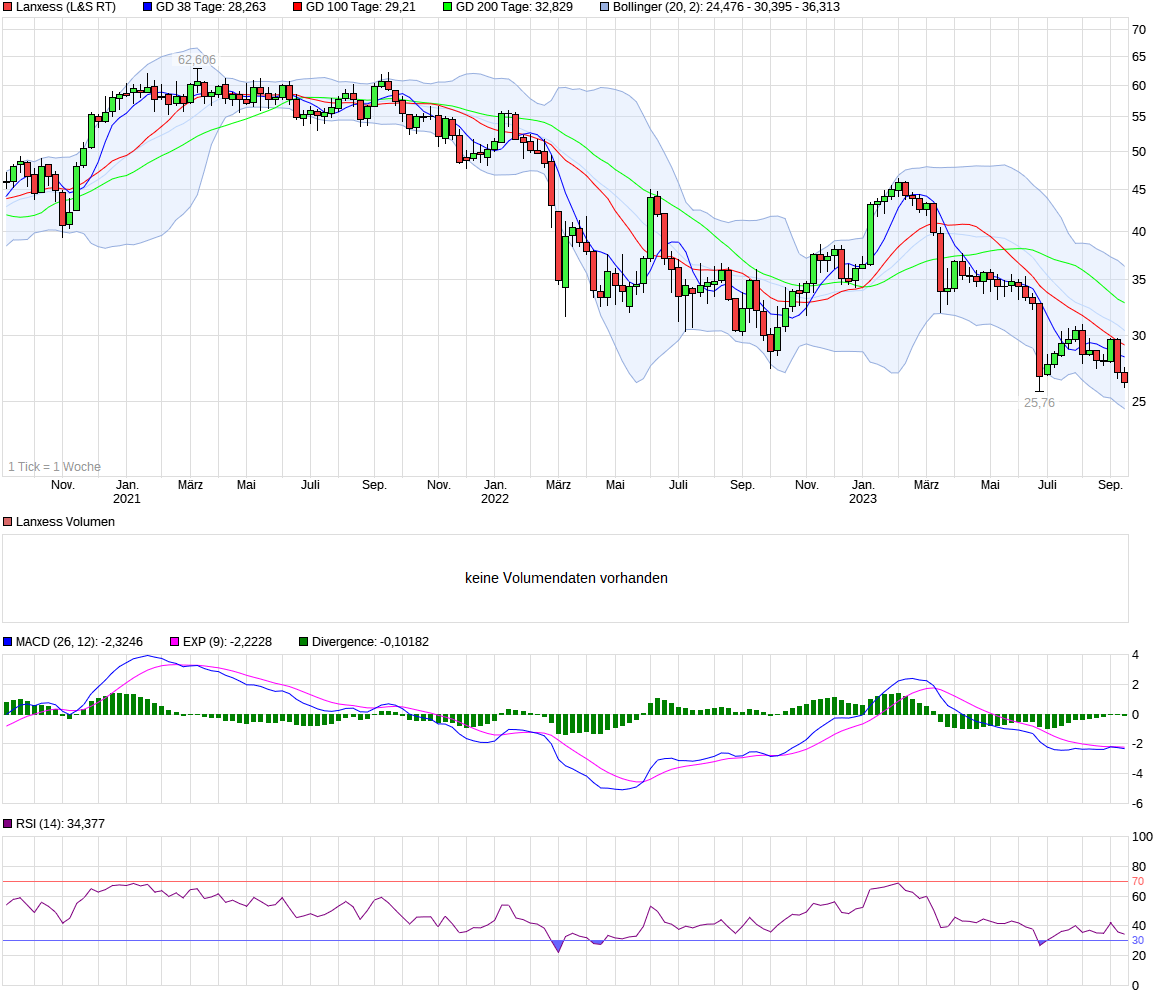Click the blue GD 38 Tage indicator icon

[x=150, y=8]
